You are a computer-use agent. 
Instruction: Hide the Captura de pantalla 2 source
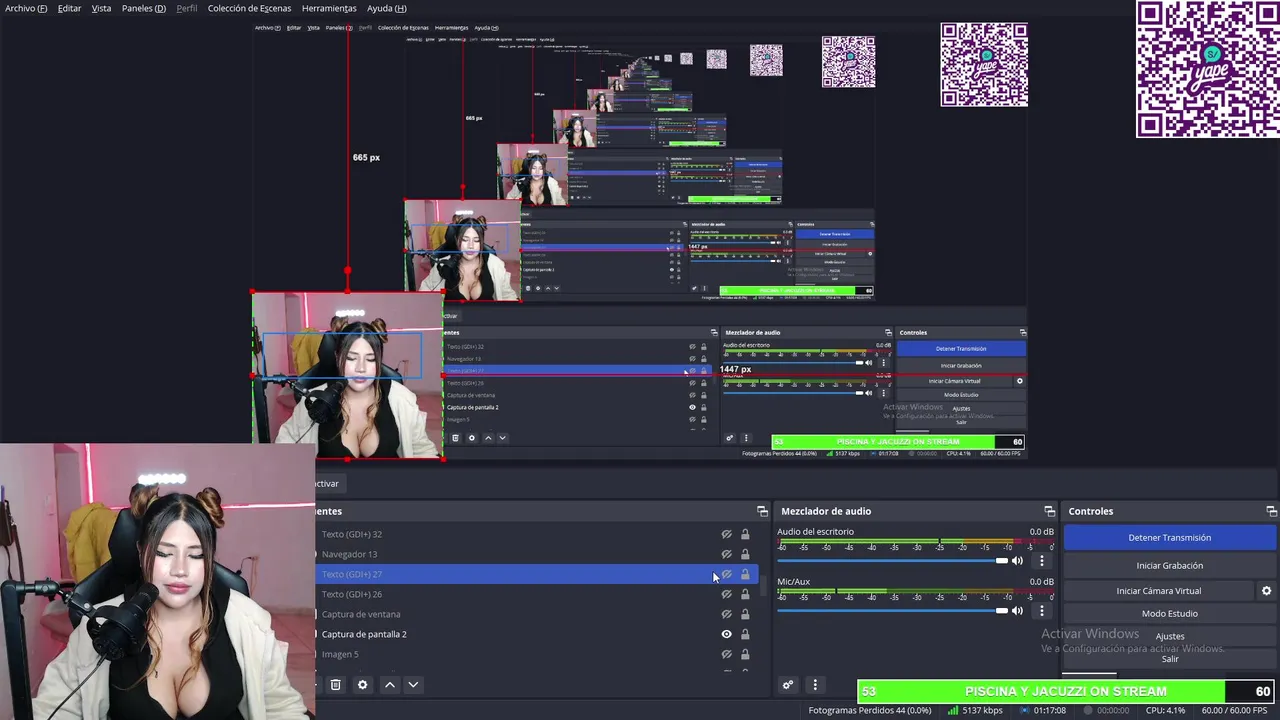tap(727, 634)
